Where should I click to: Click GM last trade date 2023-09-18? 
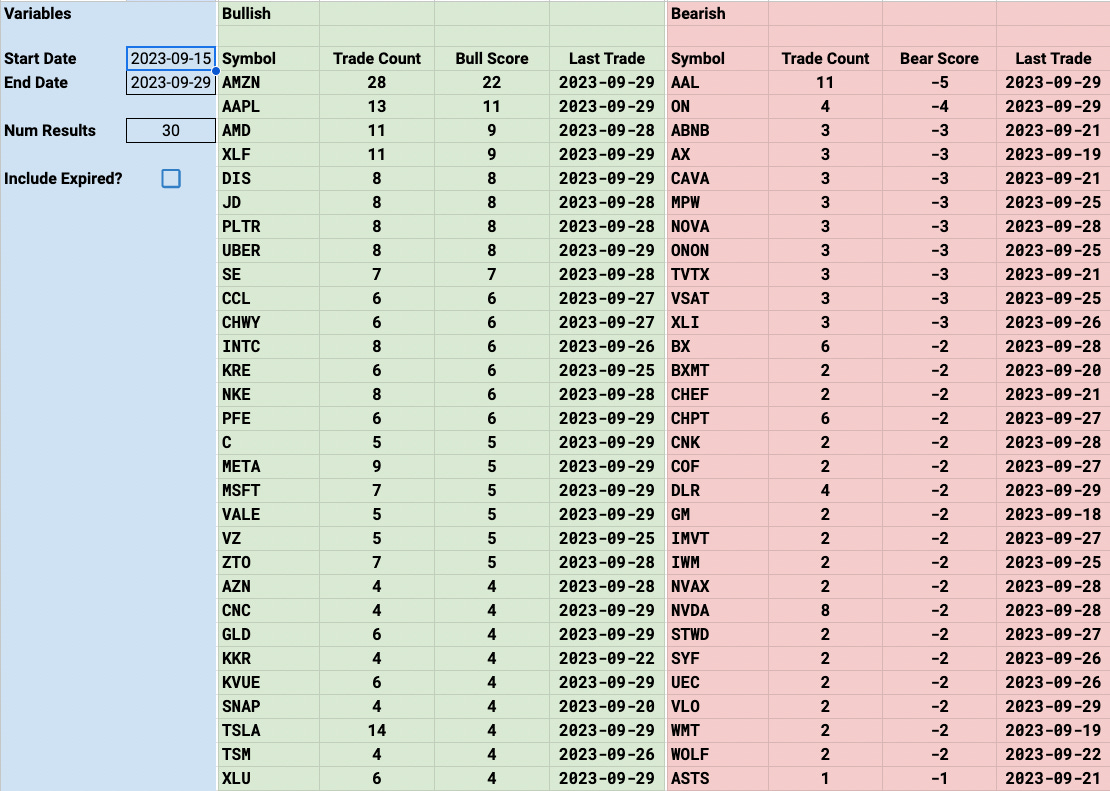[x=1053, y=515]
